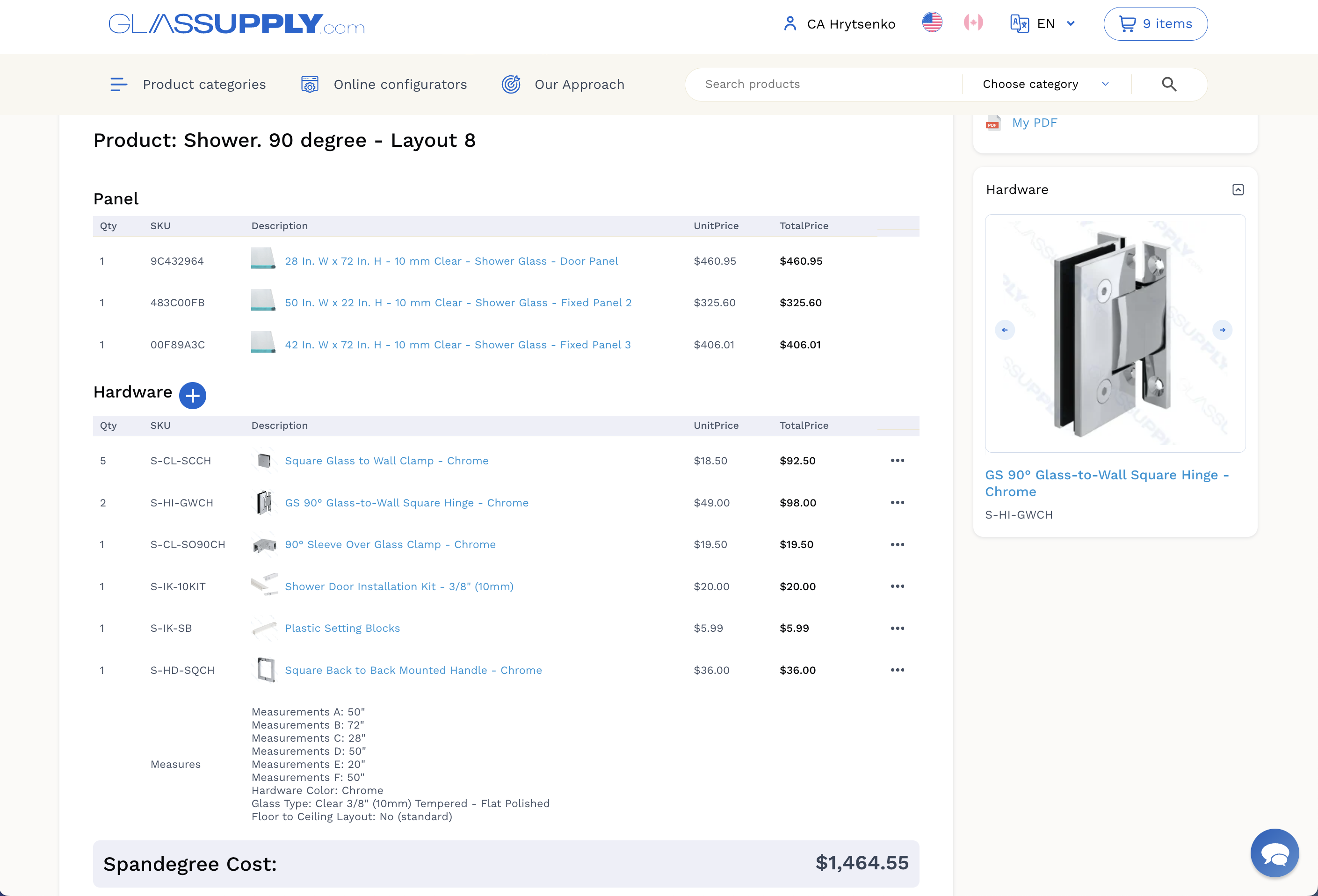
Task: Open the Online configurators menu
Action: 400,85
